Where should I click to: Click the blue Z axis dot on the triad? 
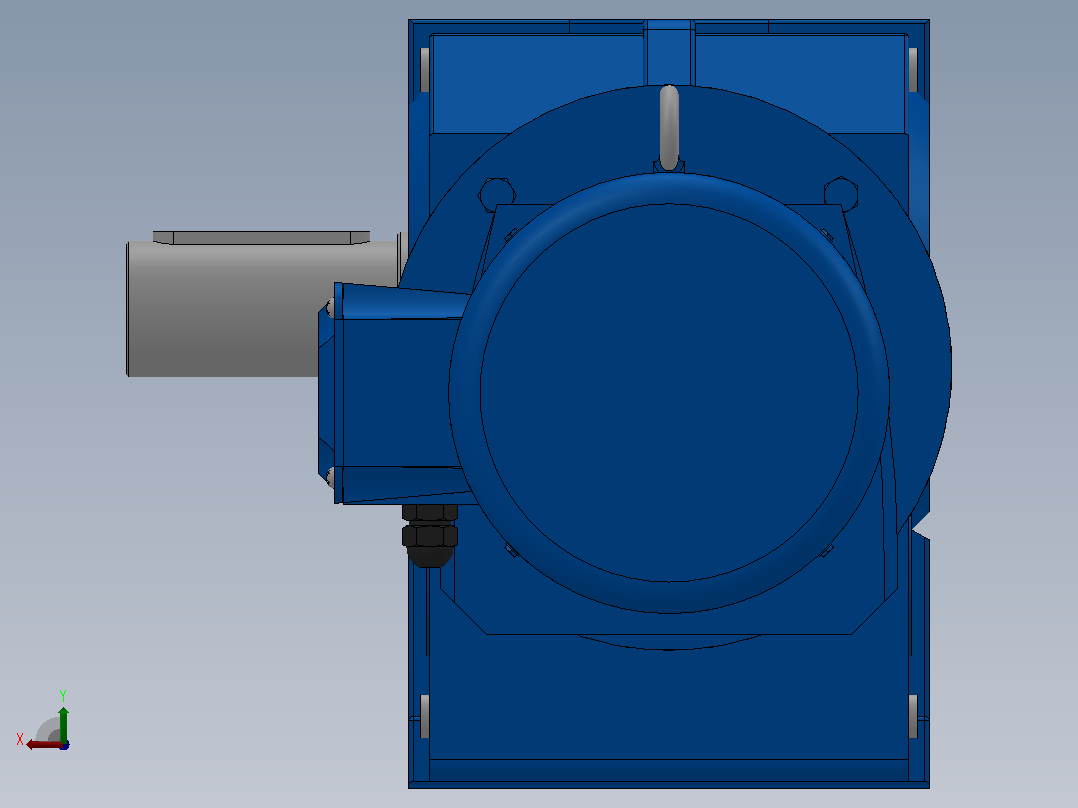(x=65, y=745)
